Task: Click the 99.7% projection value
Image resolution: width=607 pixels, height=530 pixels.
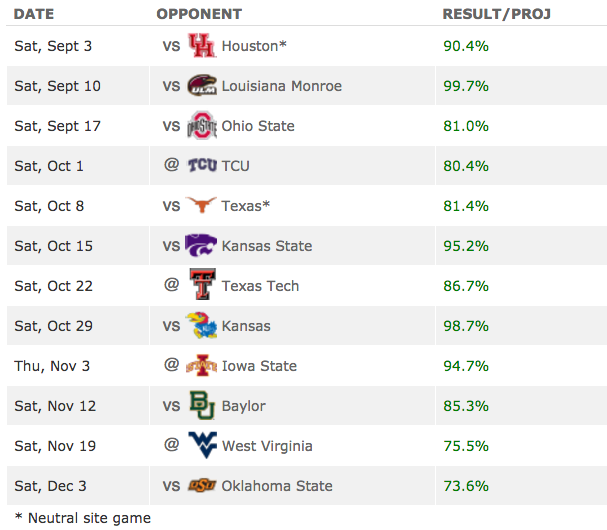Action: [466, 86]
